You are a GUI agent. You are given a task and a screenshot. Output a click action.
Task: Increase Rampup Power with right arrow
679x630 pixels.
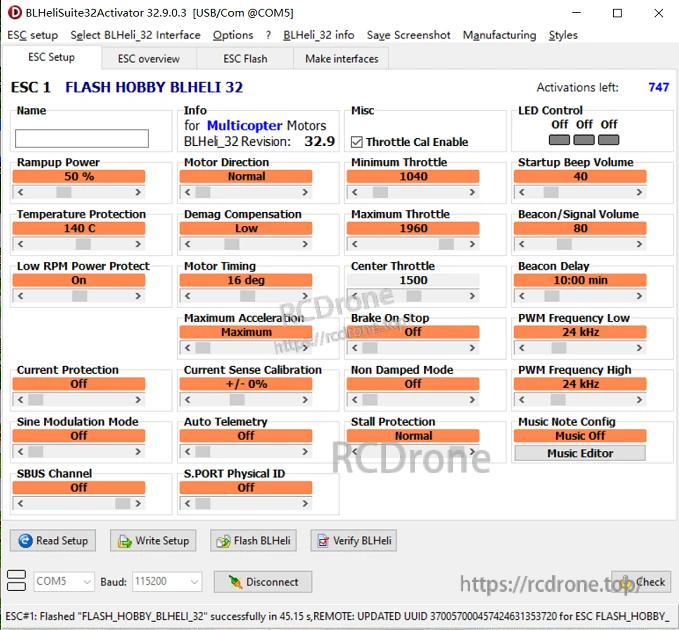[x=138, y=192]
